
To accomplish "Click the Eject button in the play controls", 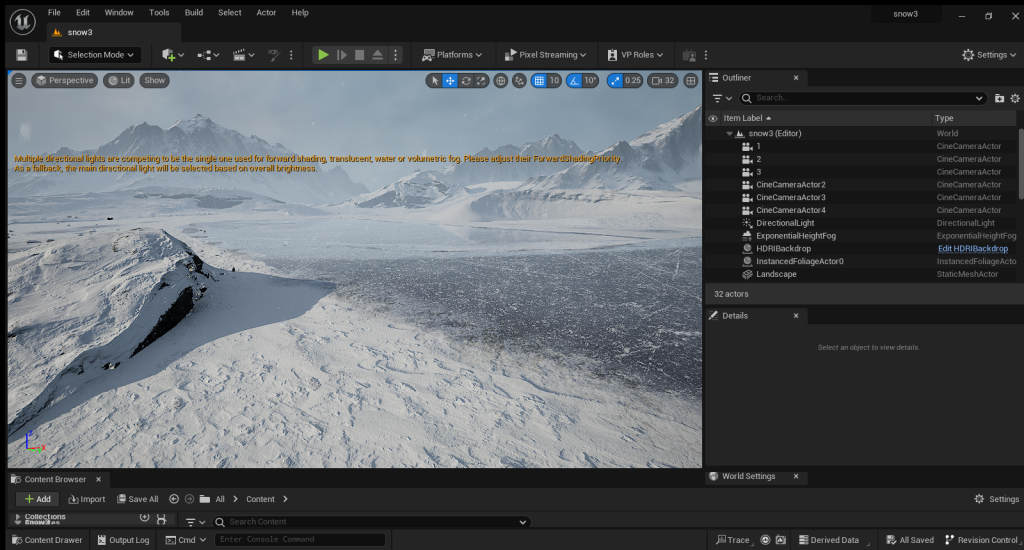I will tap(378, 55).
